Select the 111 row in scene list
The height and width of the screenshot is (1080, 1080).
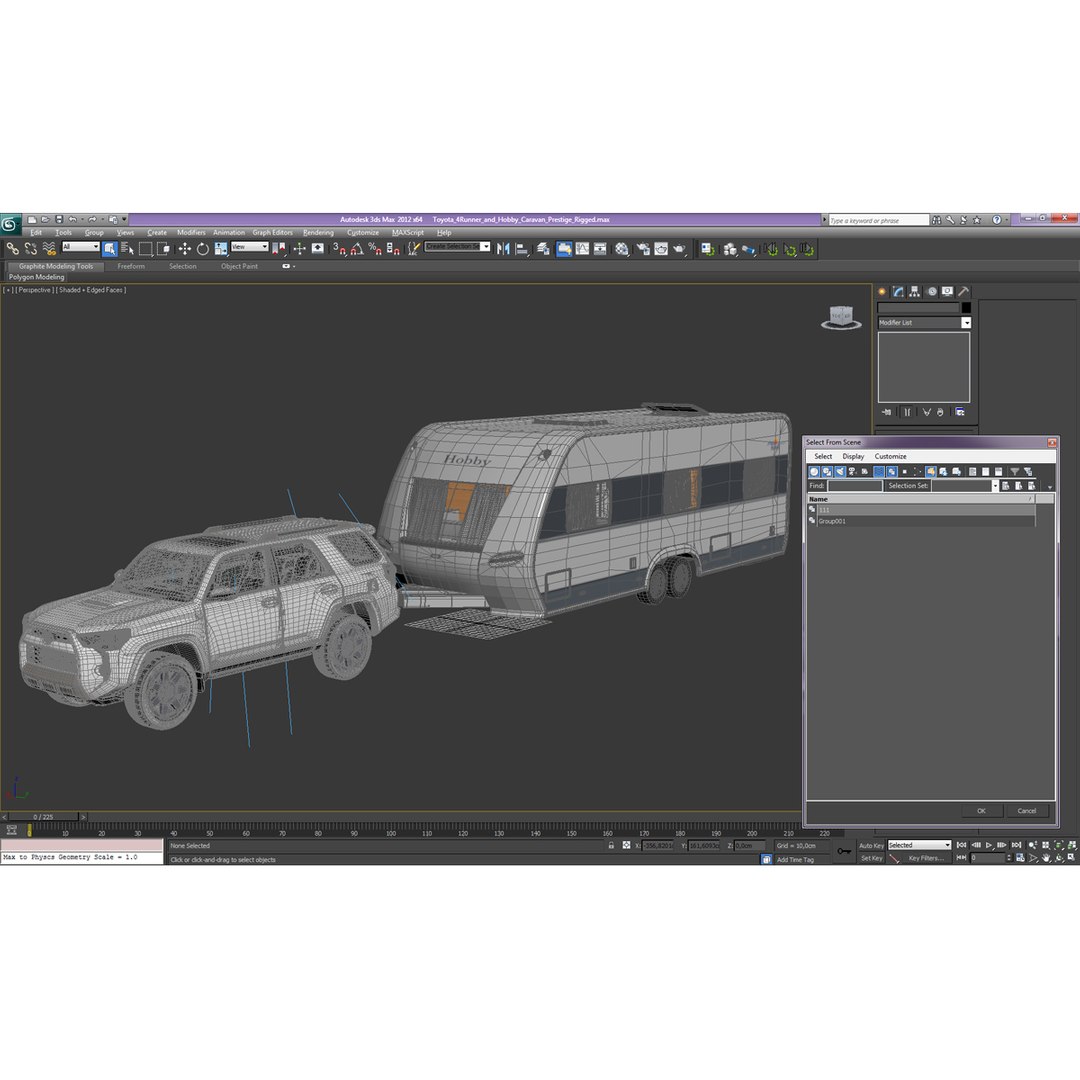[921, 510]
